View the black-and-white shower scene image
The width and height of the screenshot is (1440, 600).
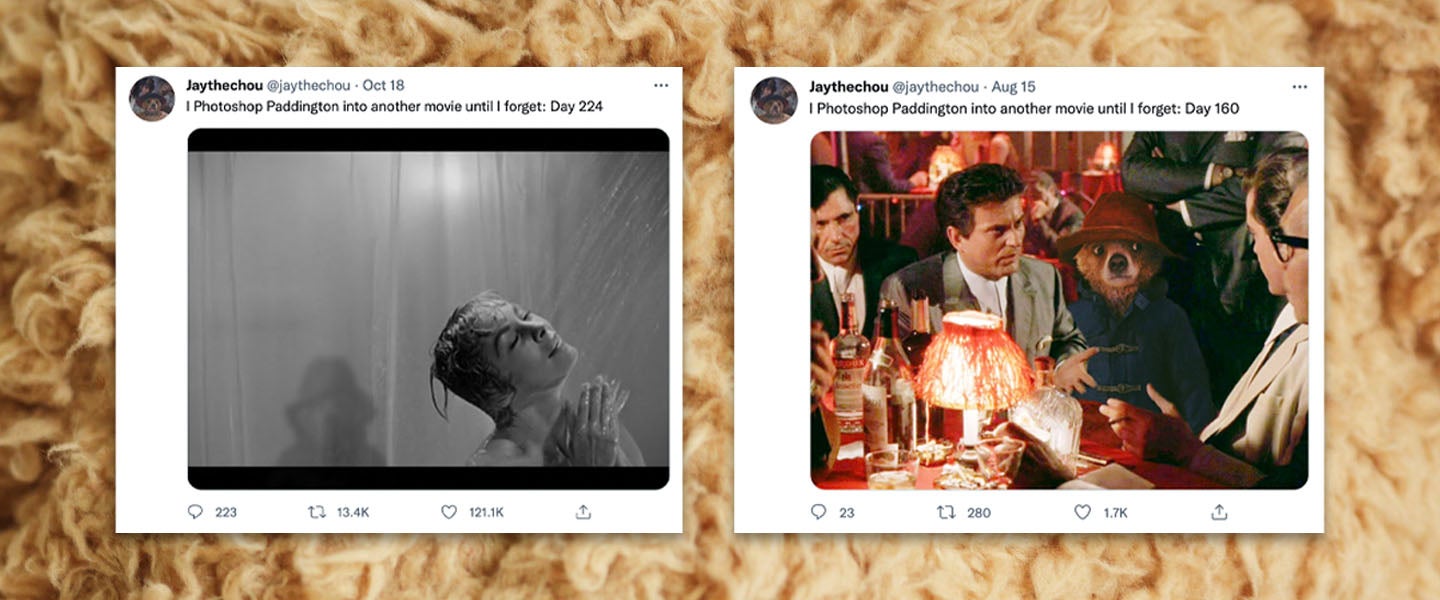point(428,309)
